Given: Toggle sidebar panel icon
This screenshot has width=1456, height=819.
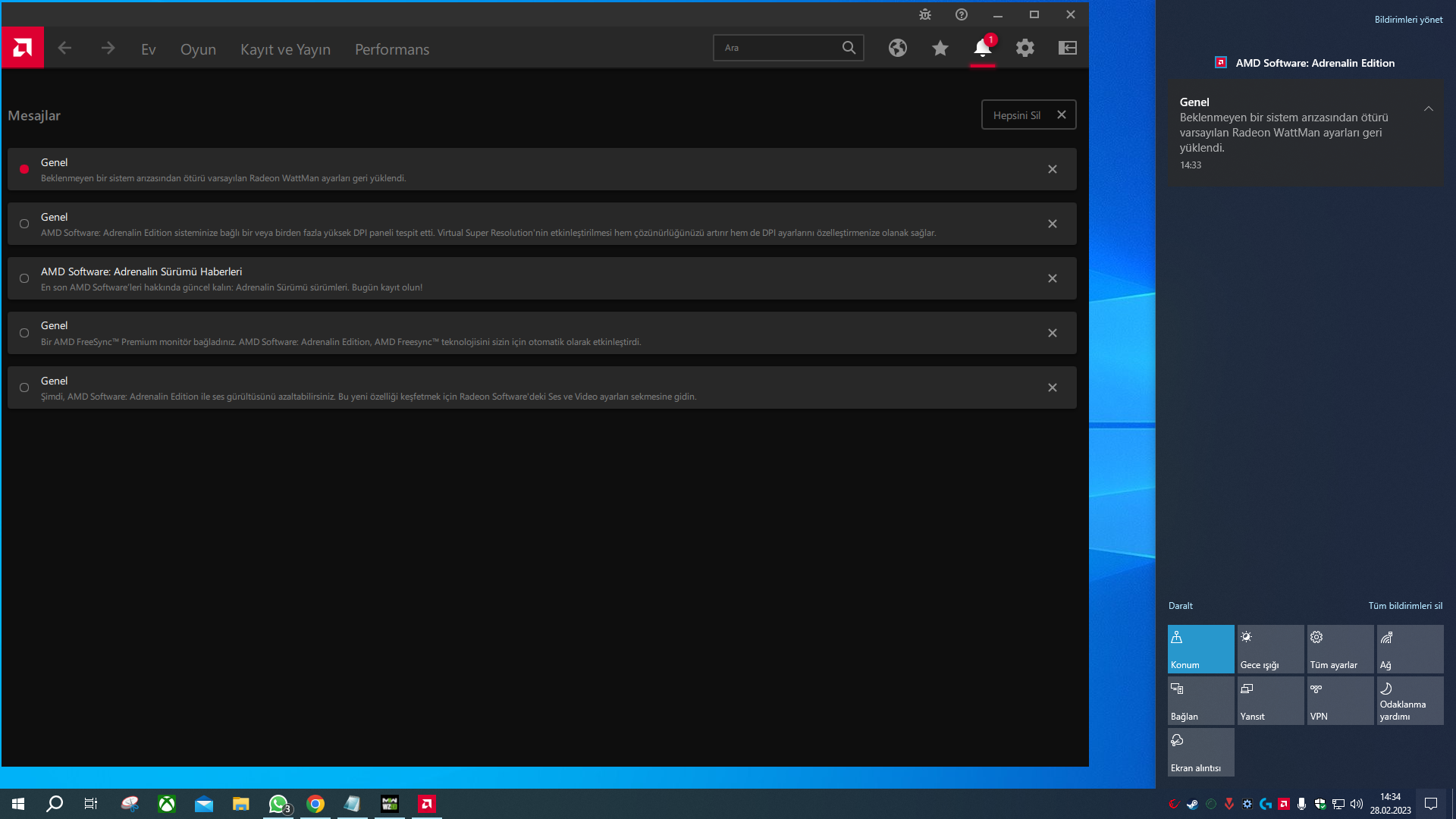Looking at the screenshot, I should click(x=1068, y=48).
